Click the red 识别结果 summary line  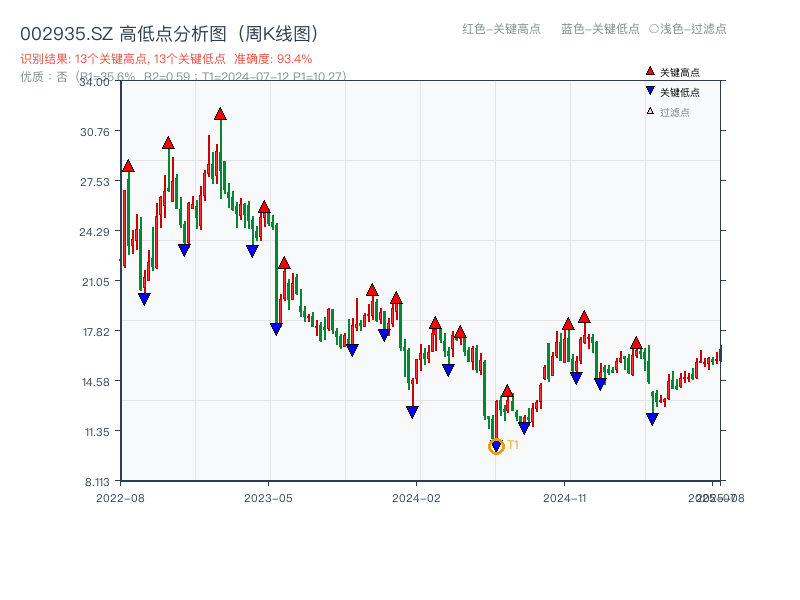click(166, 59)
